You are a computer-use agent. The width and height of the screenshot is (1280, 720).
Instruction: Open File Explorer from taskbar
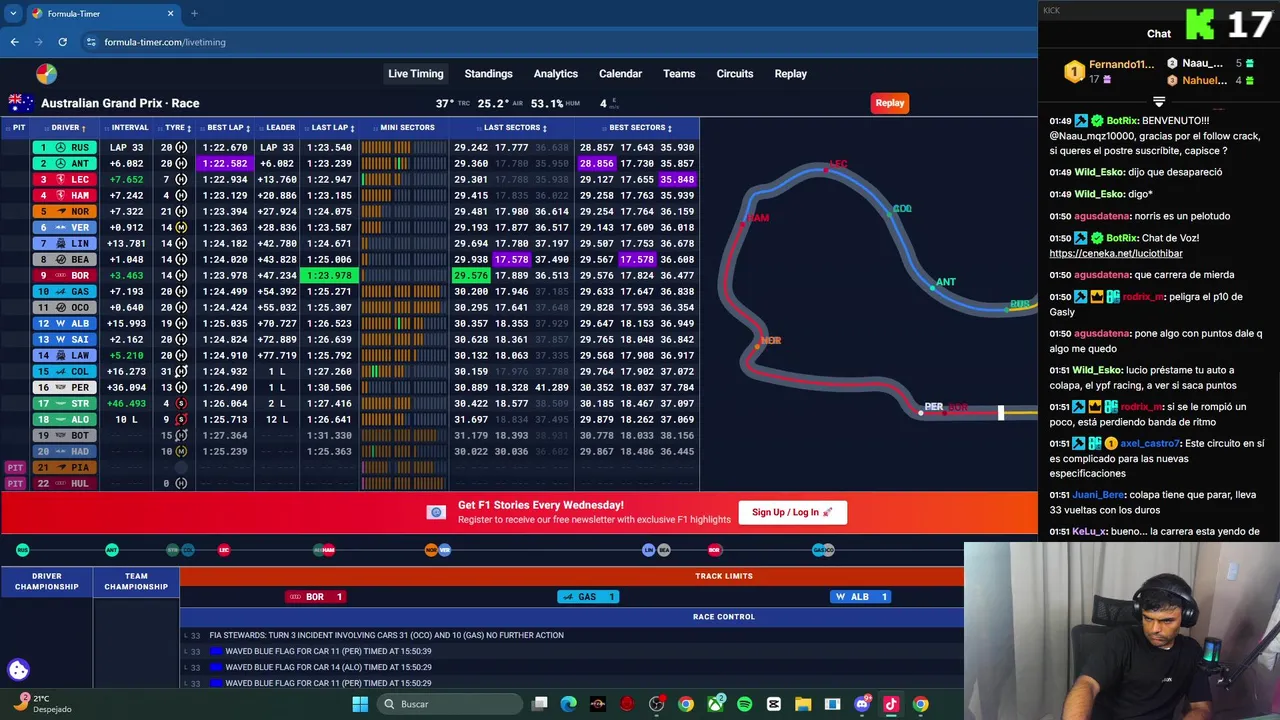[803, 704]
